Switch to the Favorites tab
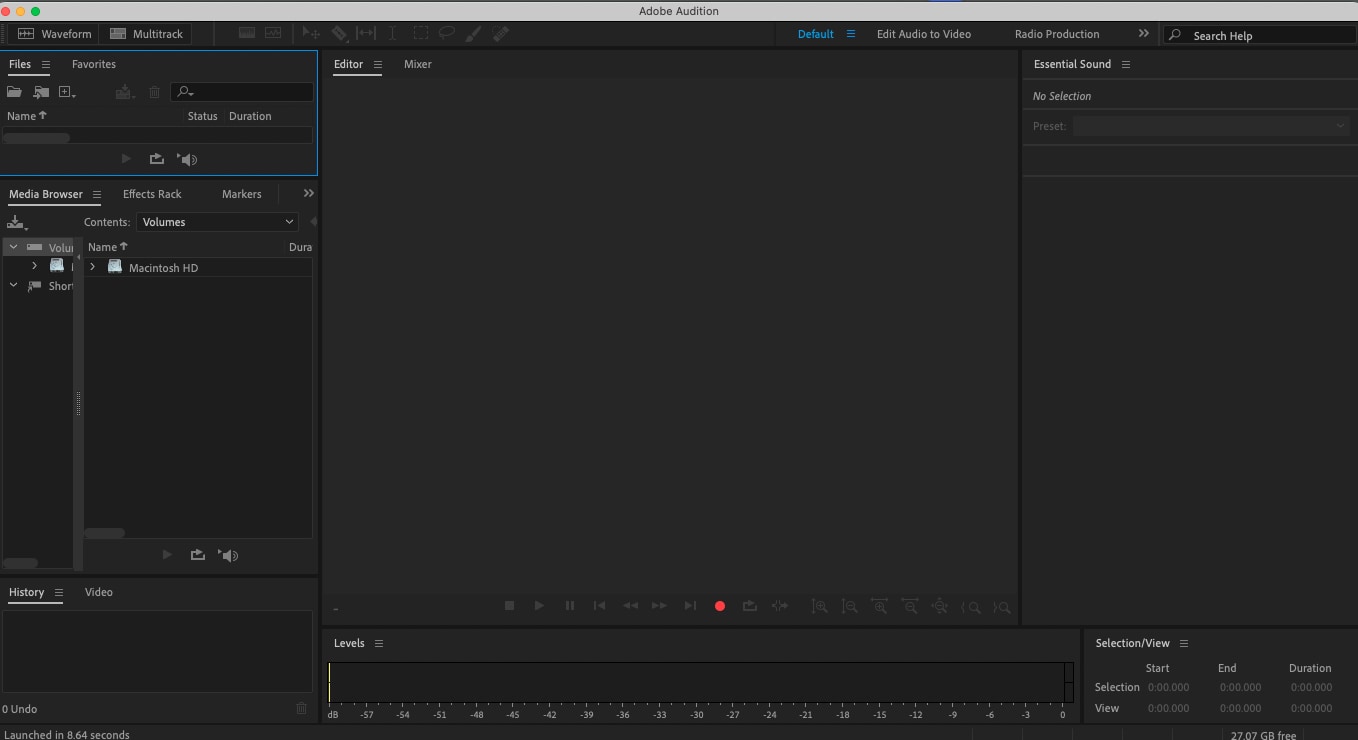1358x740 pixels. pos(94,64)
